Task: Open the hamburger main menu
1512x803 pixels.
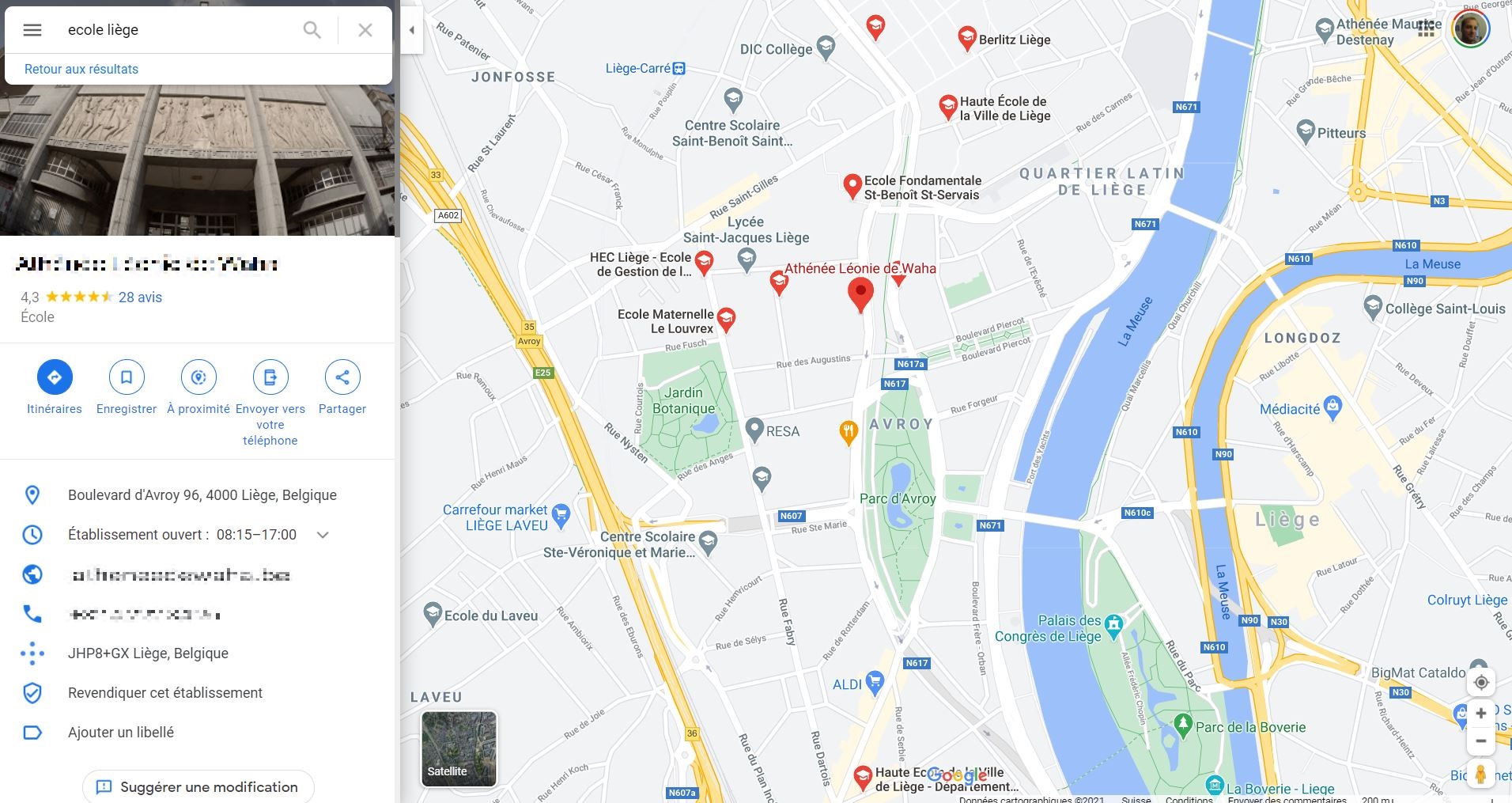Action: point(32,30)
